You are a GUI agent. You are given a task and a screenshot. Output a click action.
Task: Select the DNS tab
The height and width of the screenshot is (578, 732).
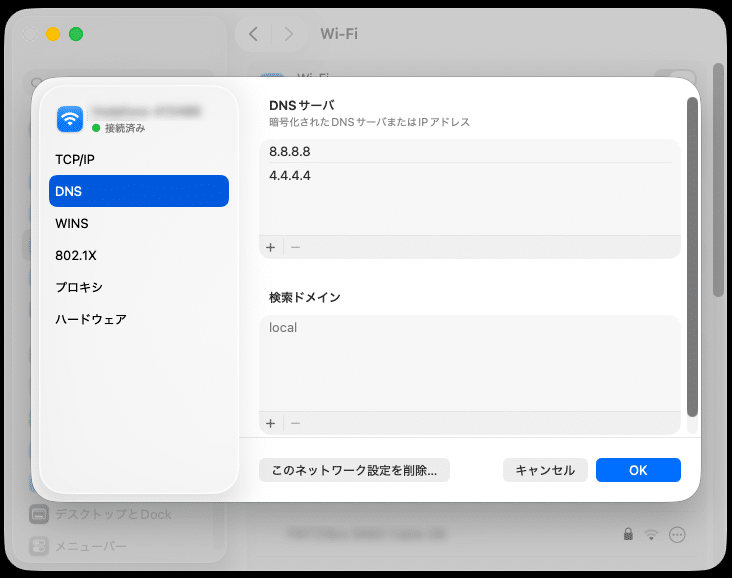139,191
